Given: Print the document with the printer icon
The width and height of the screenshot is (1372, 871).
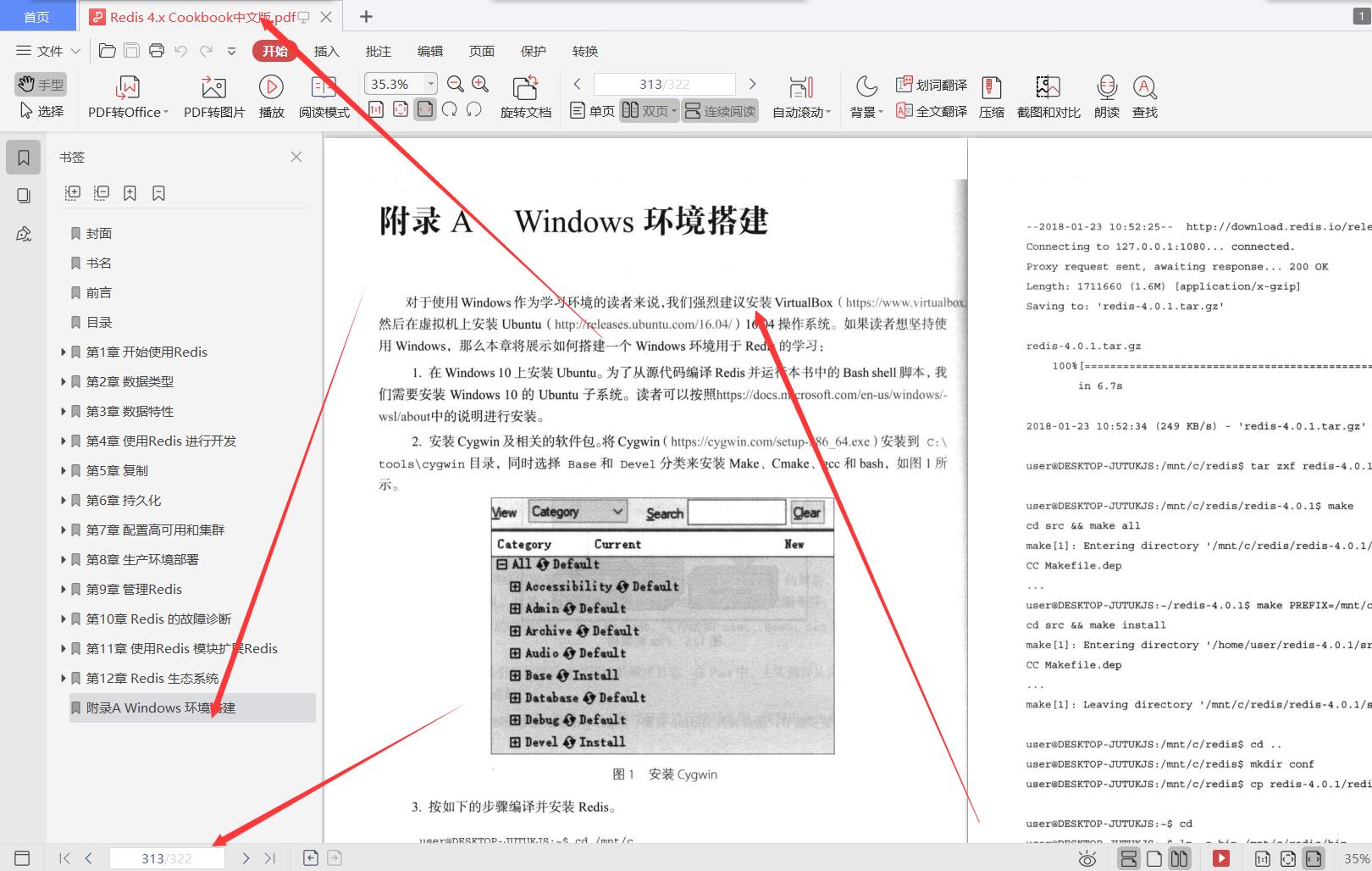Looking at the screenshot, I should [156, 51].
